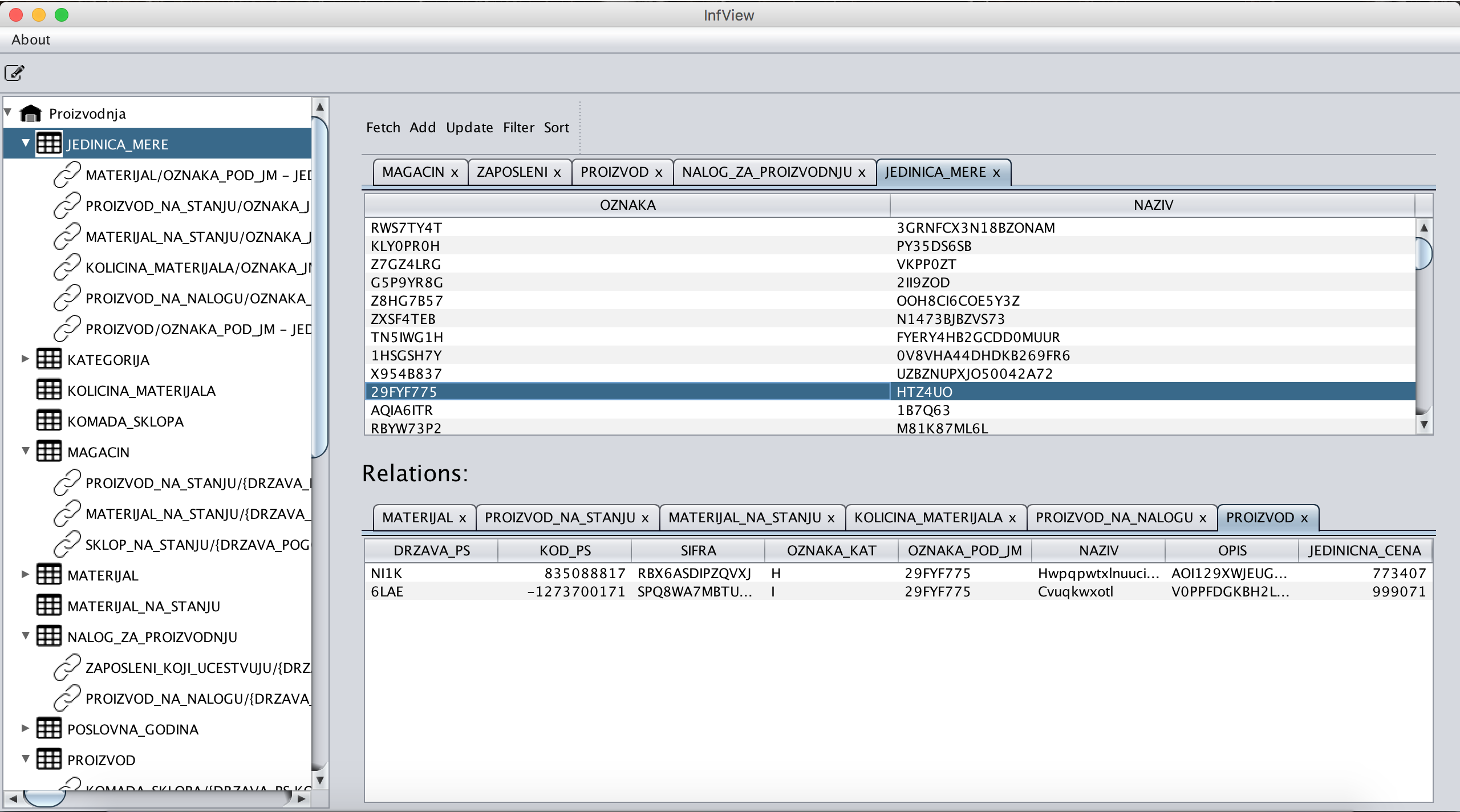
Task: Select the row with OZNAKA AQIA6ITR
Action: [x=890, y=410]
